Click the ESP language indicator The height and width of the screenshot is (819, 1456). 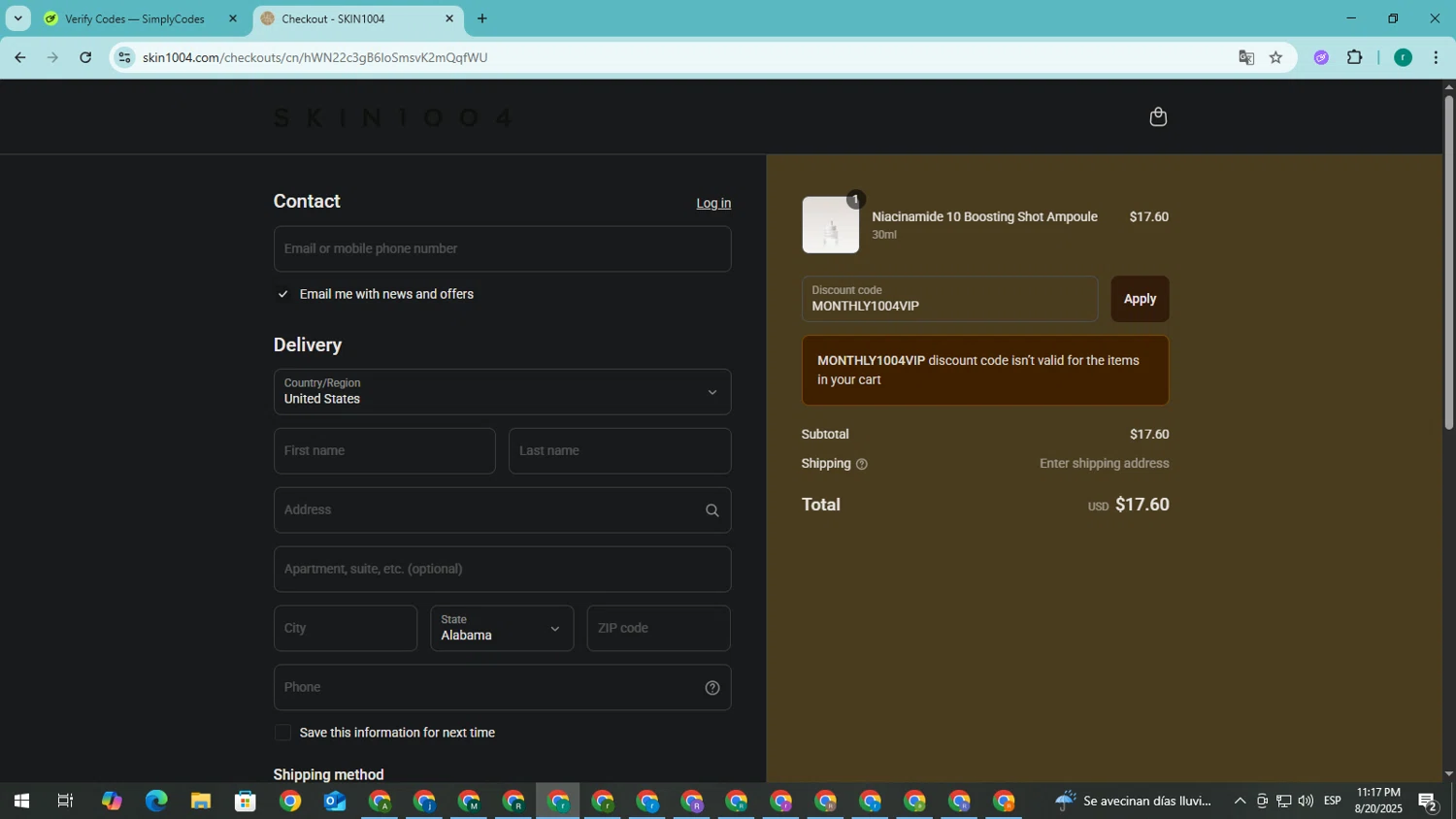[1333, 802]
